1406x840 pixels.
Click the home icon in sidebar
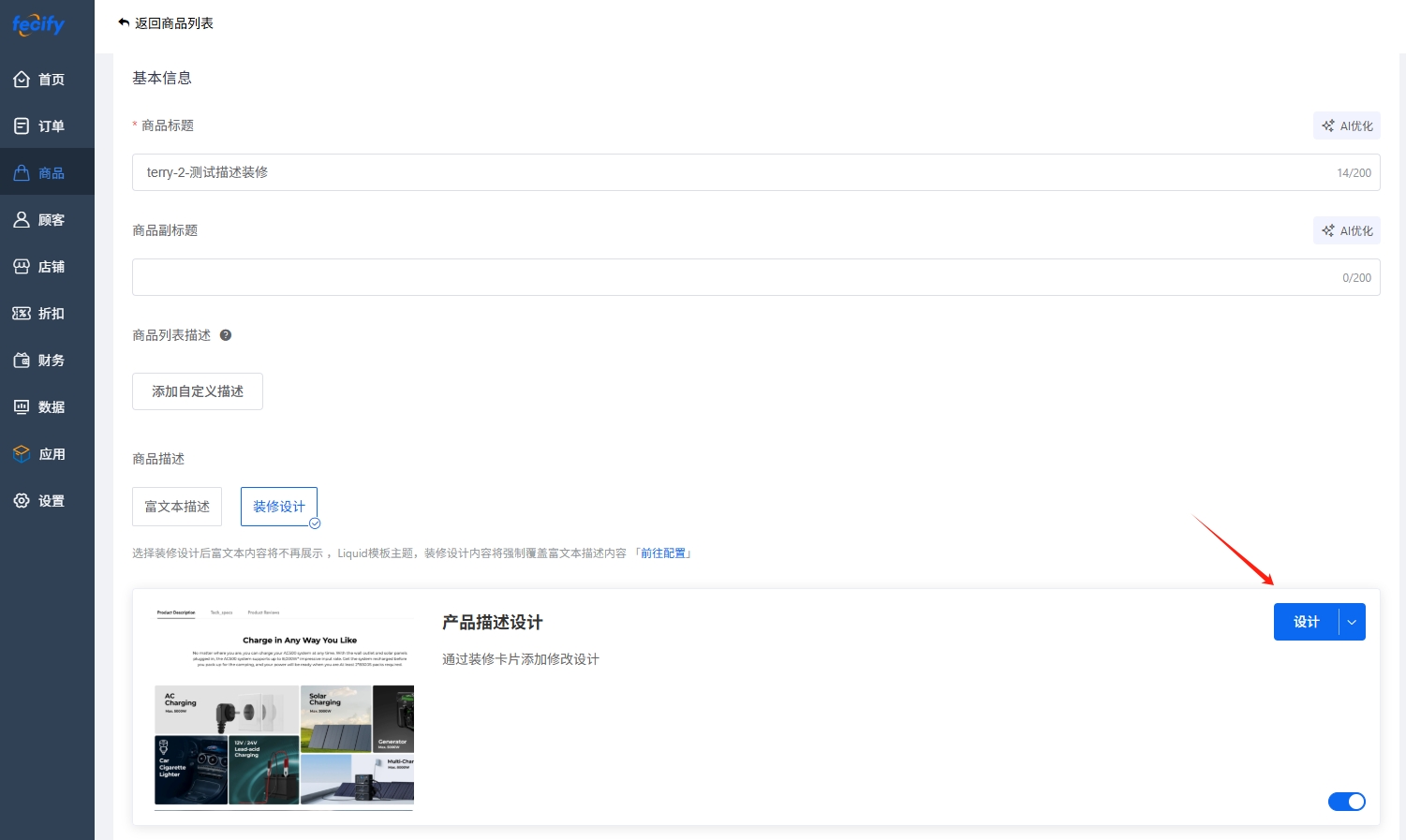(22, 80)
